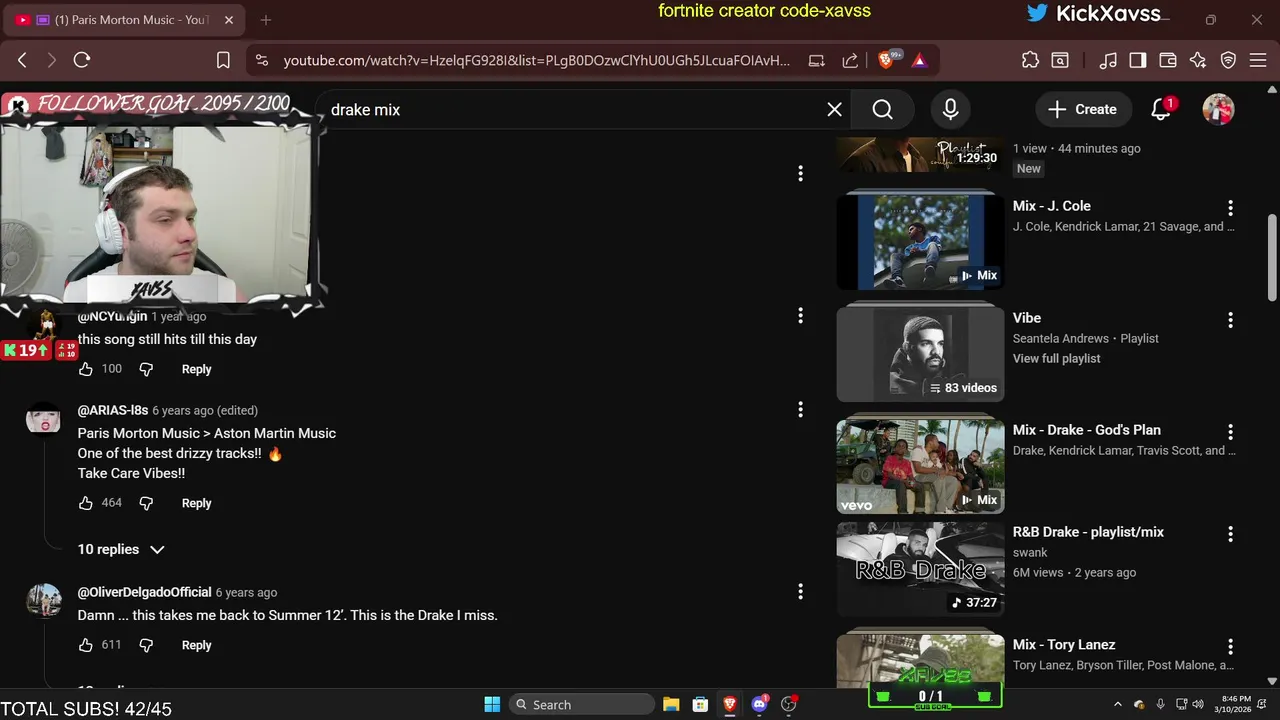Viewport: 1280px width, 720px height.
Task: Open more options for Vibe playlist
Action: click(x=1230, y=320)
